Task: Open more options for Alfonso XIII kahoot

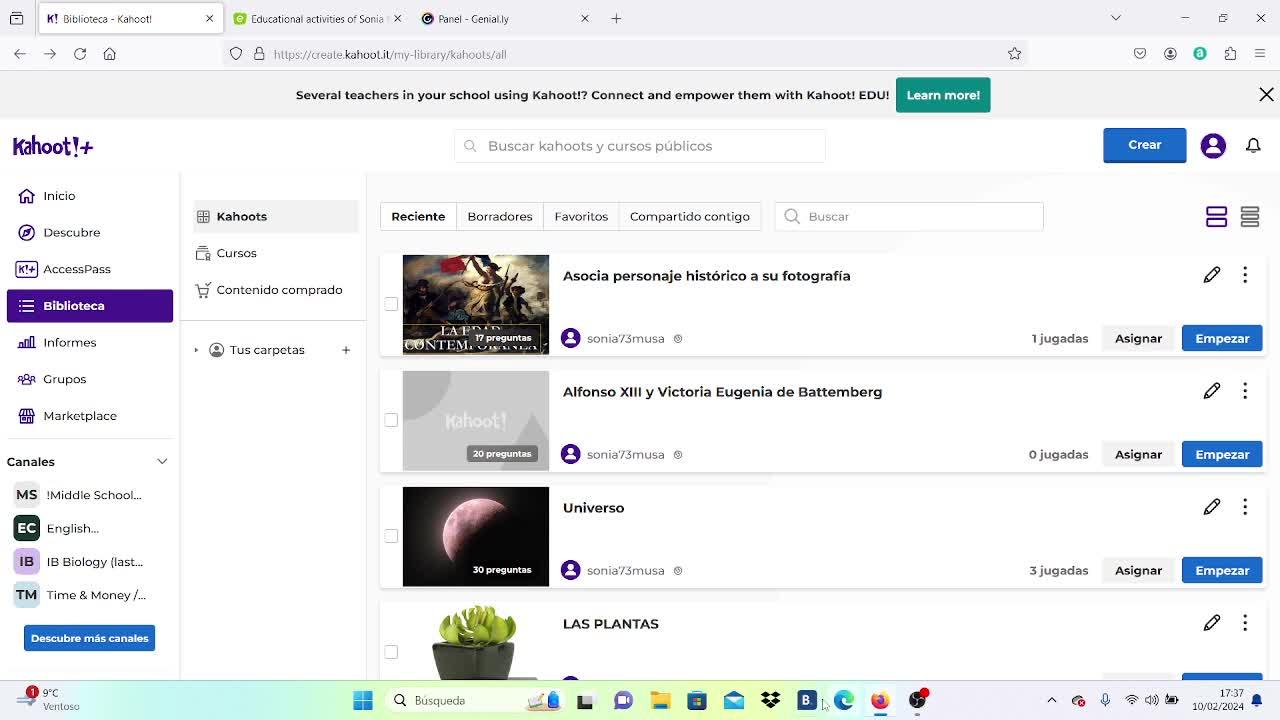Action: tap(1245, 390)
